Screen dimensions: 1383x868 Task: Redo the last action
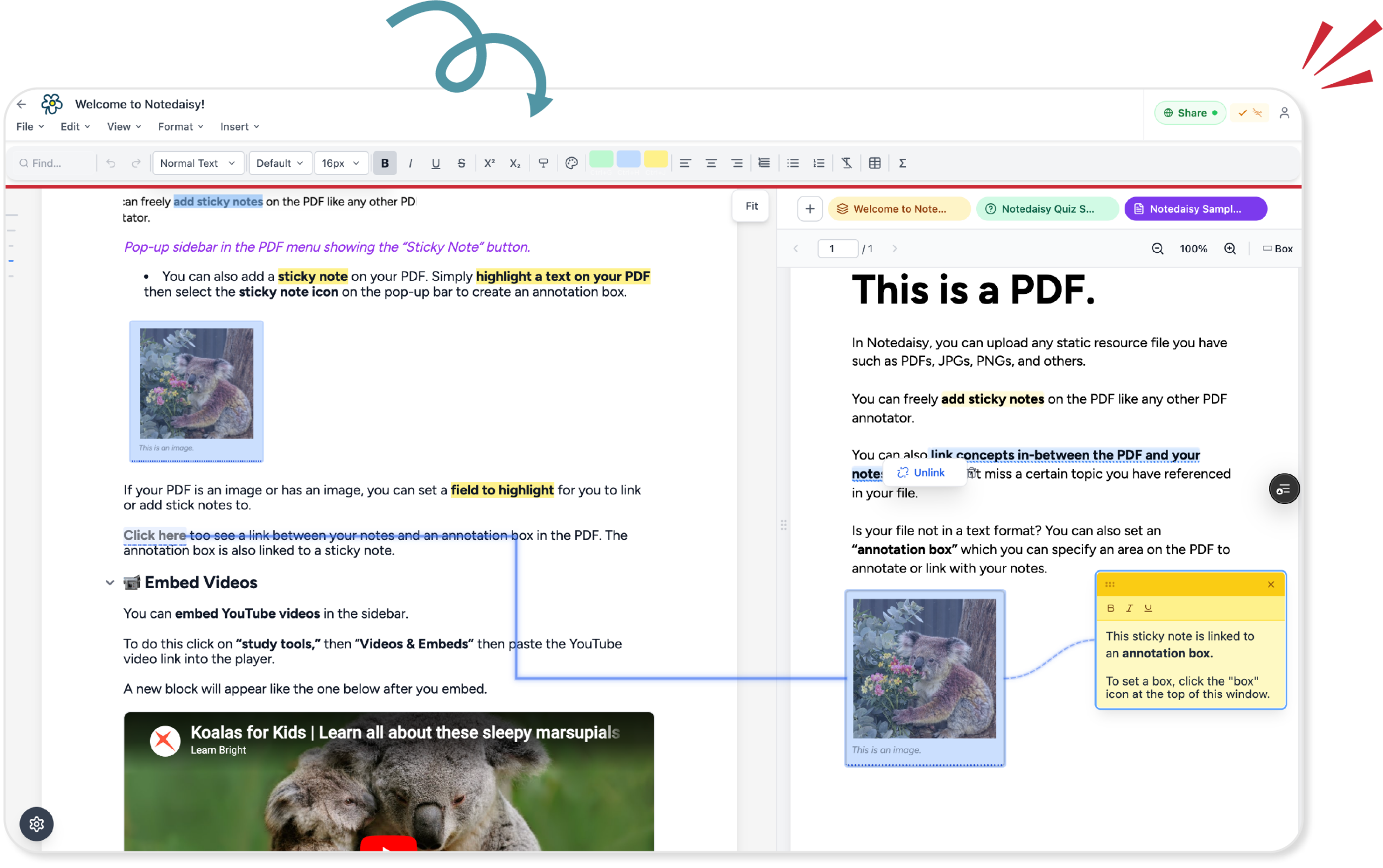pyautogui.click(x=136, y=163)
